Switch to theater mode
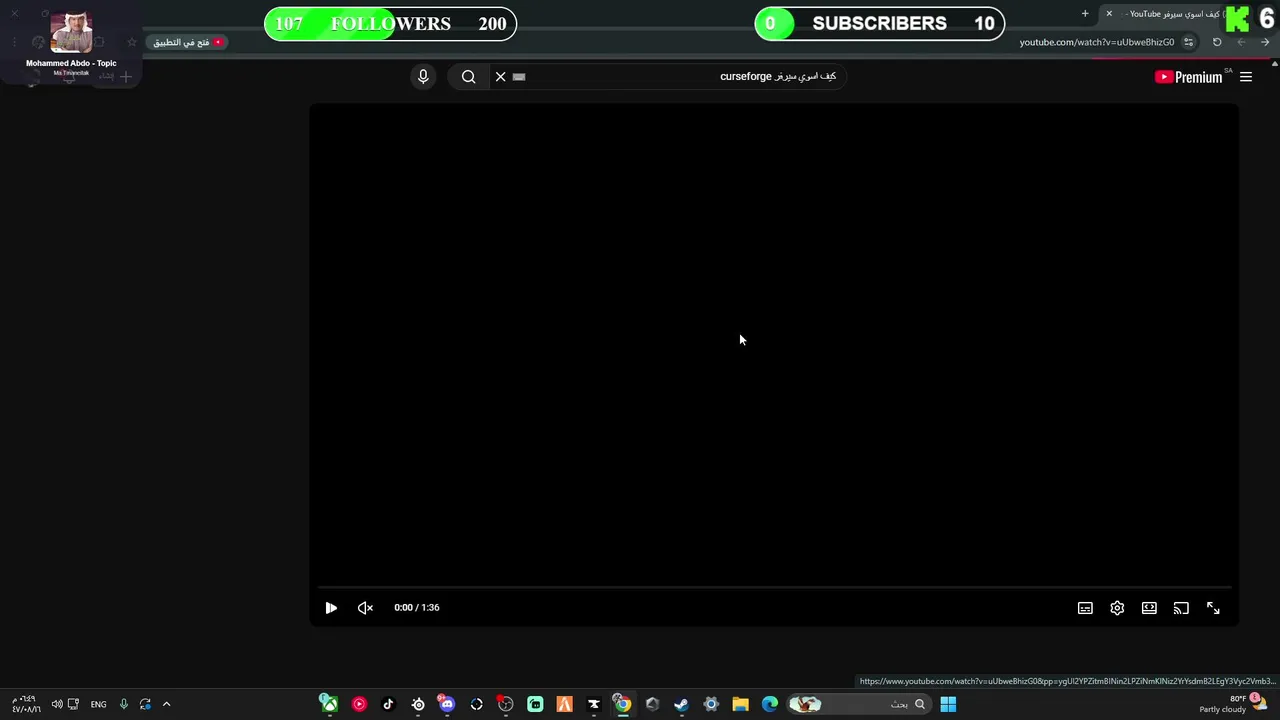Image resolution: width=1280 pixels, height=720 pixels. pos(1149,608)
